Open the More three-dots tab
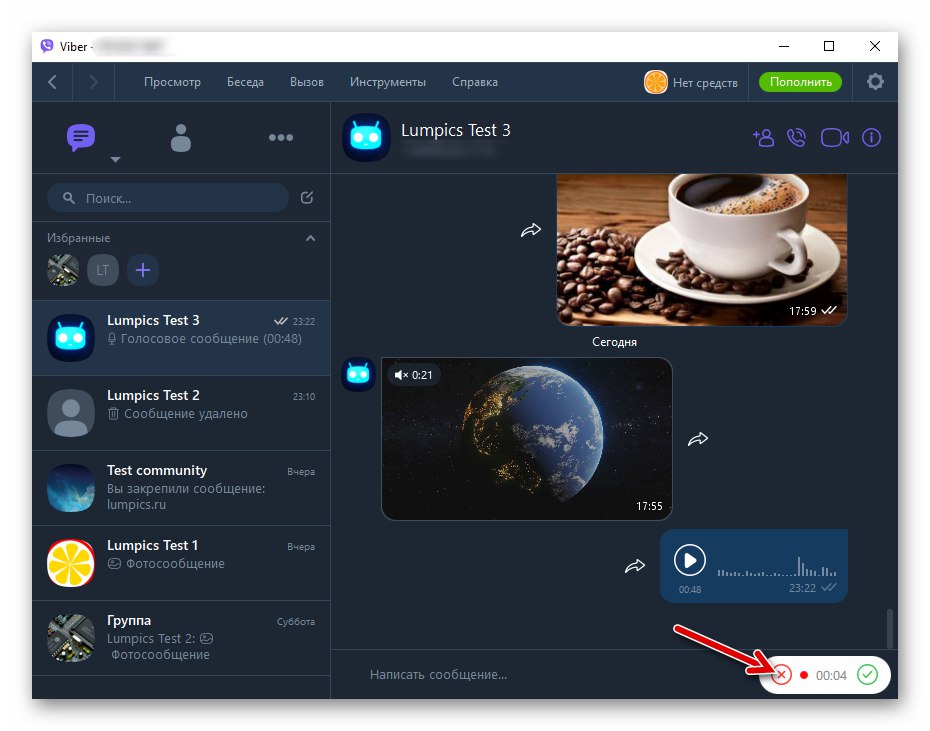The image size is (930, 731). tap(281, 138)
